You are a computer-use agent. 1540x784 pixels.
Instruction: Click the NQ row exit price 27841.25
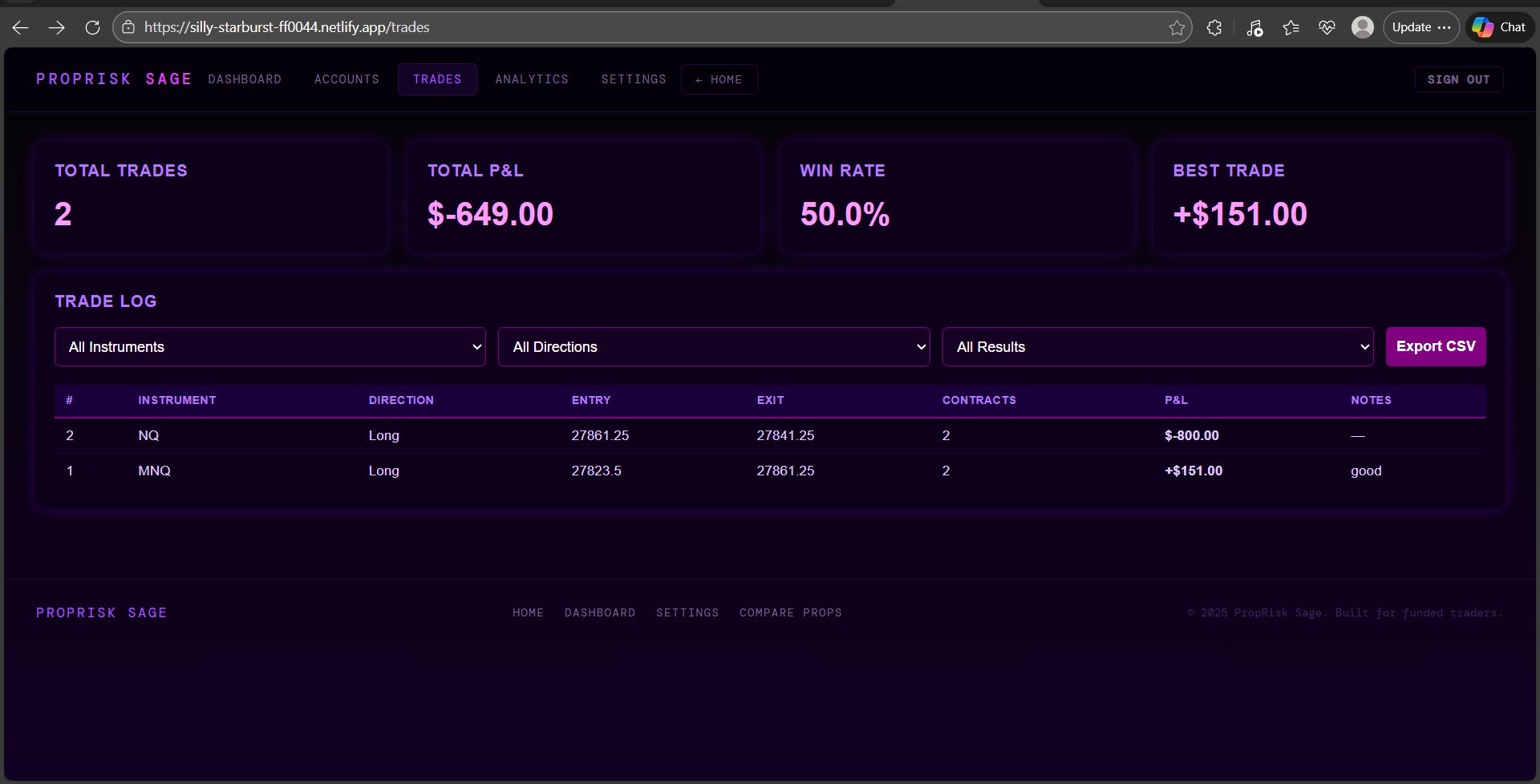[785, 435]
